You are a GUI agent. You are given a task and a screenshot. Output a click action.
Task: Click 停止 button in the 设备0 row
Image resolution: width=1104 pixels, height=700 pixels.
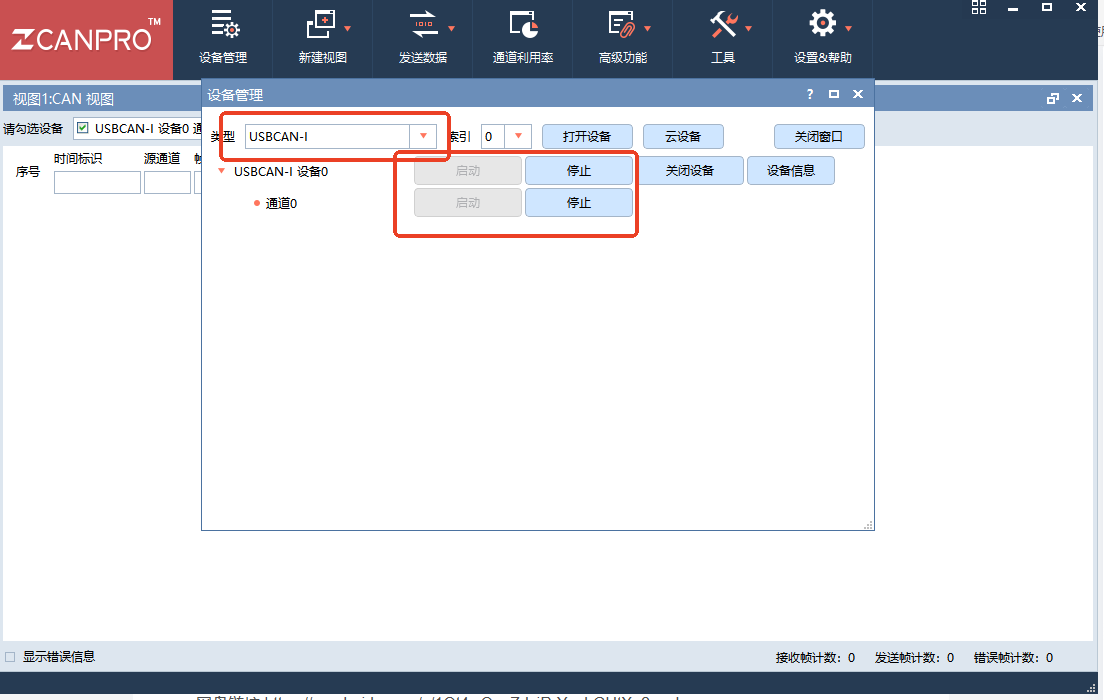(579, 170)
